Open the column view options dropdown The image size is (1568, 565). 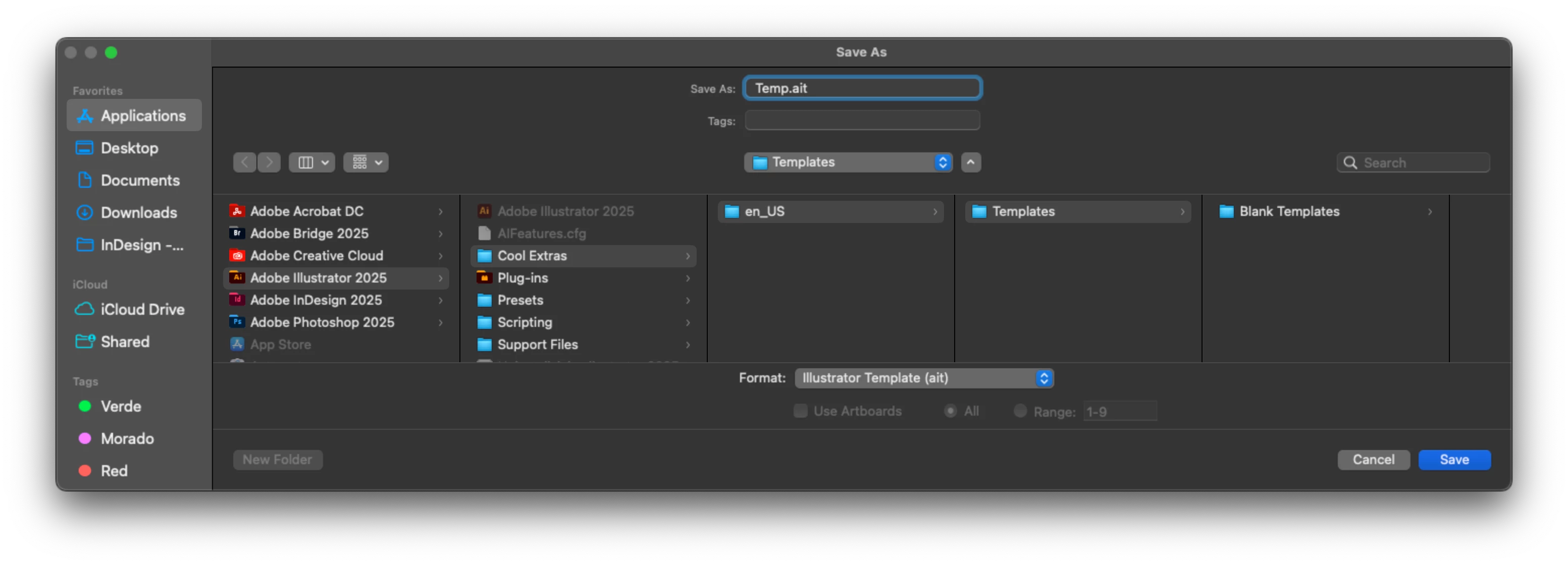pyautogui.click(x=311, y=162)
